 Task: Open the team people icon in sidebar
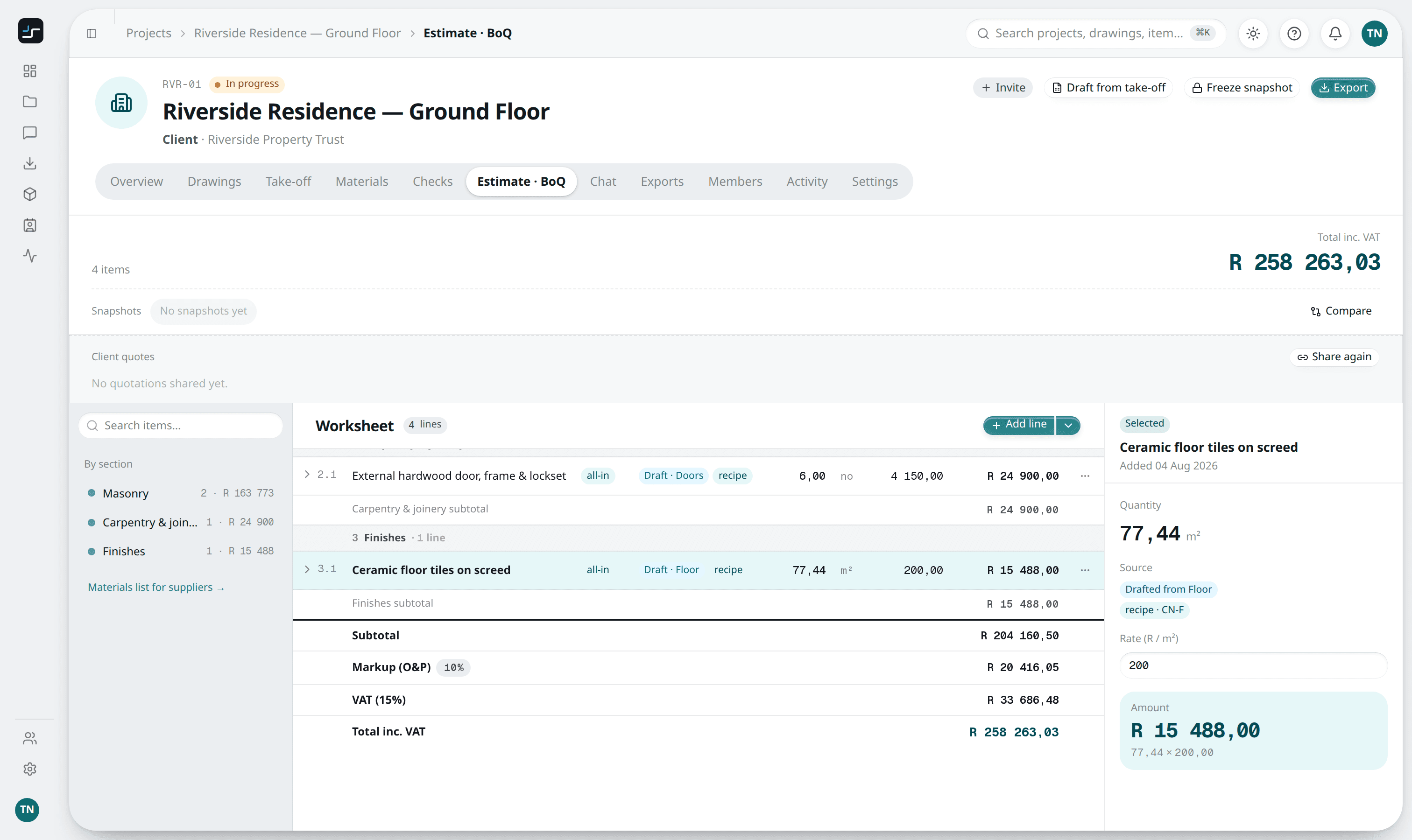click(30, 738)
